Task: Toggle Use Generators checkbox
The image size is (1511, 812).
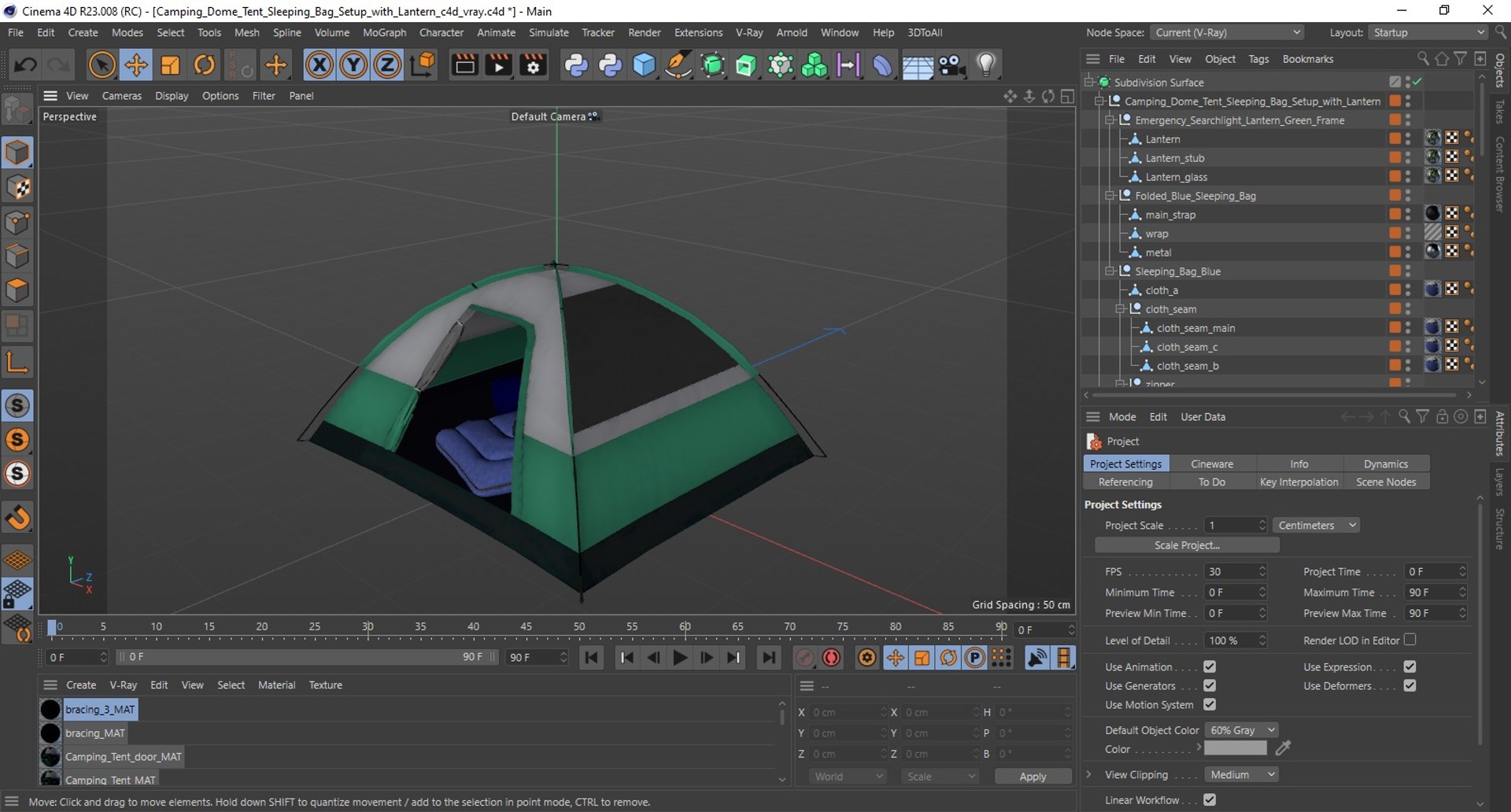Action: pos(1210,686)
